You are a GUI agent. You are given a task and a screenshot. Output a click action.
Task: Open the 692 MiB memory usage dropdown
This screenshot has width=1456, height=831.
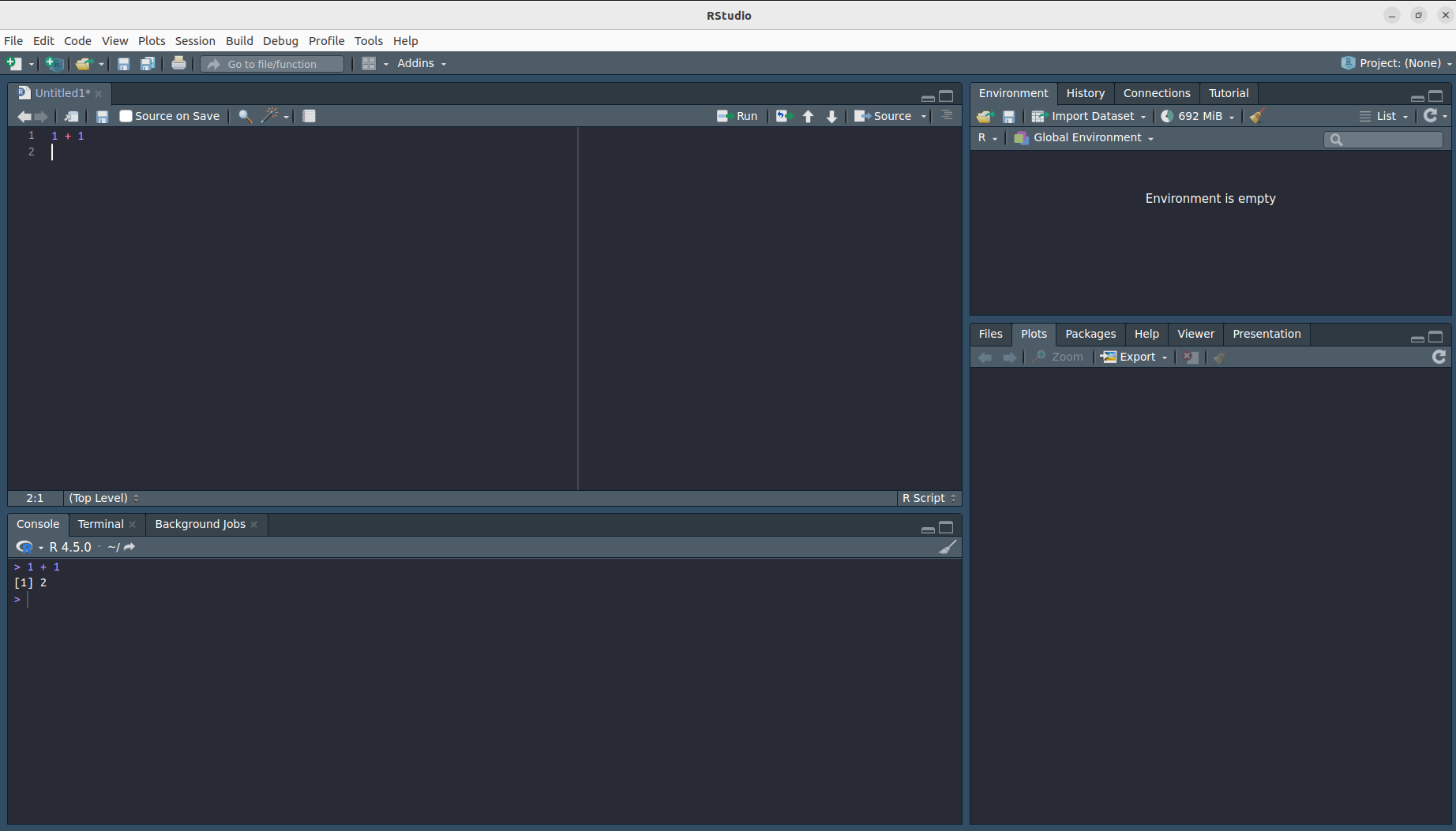[1198, 116]
